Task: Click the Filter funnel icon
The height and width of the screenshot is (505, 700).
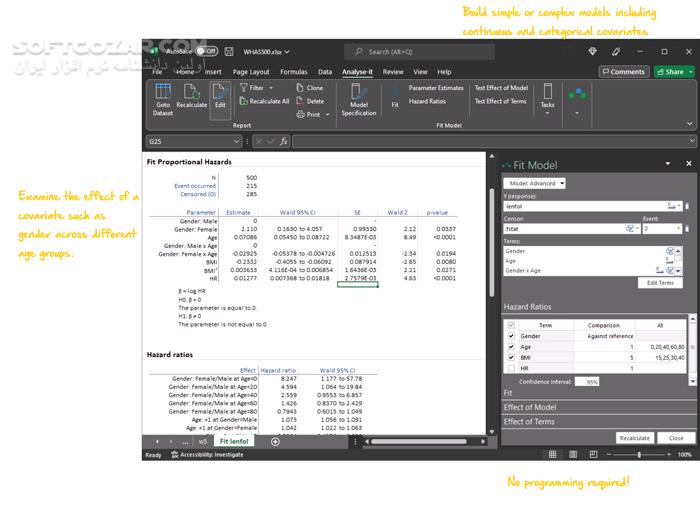Action: pos(243,88)
